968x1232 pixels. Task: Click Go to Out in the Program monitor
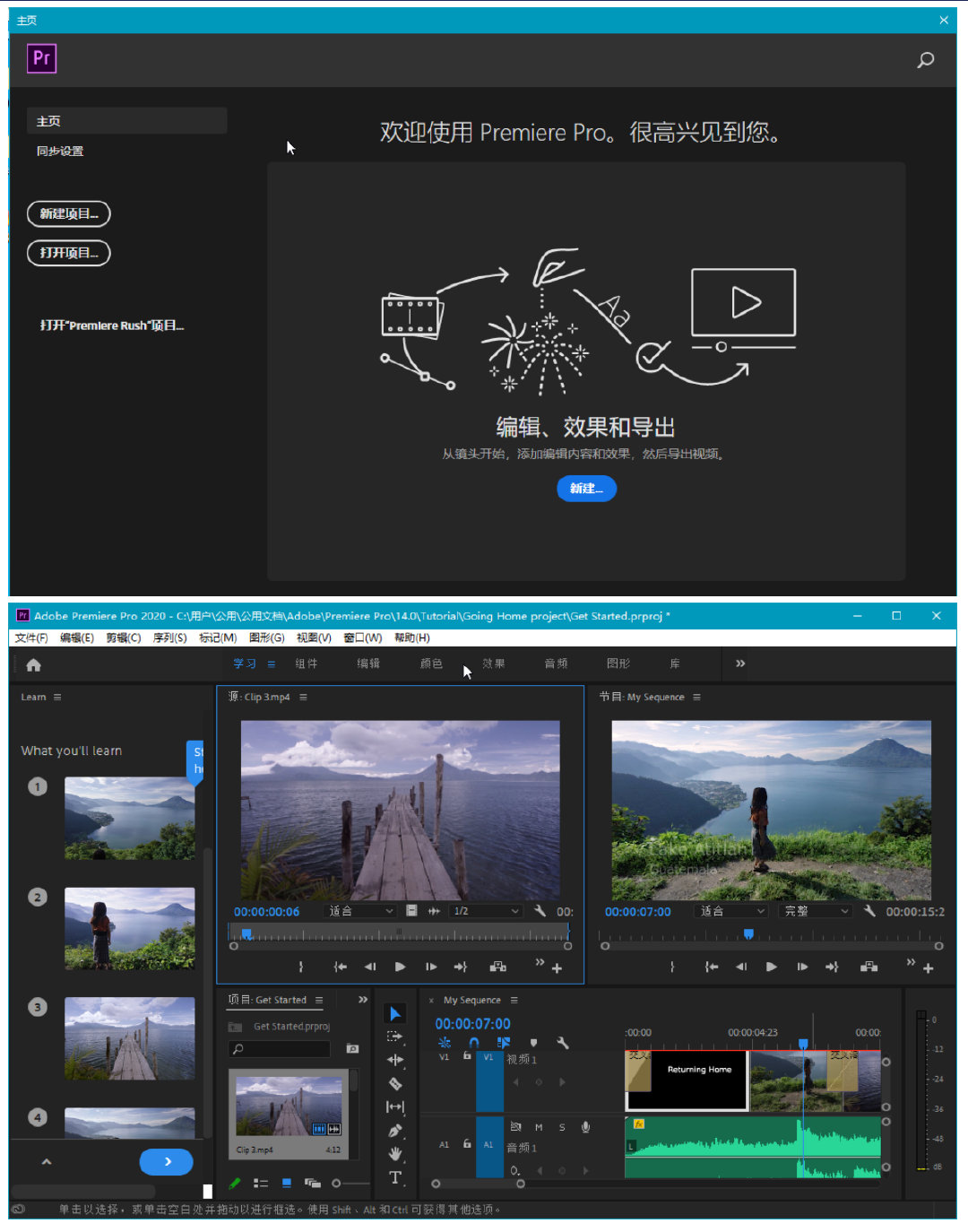pos(832,967)
